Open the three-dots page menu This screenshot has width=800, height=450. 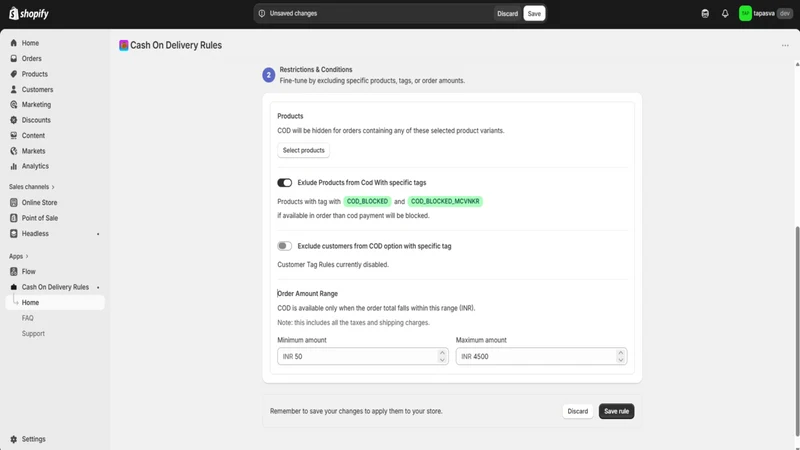pyautogui.click(x=785, y=45)
